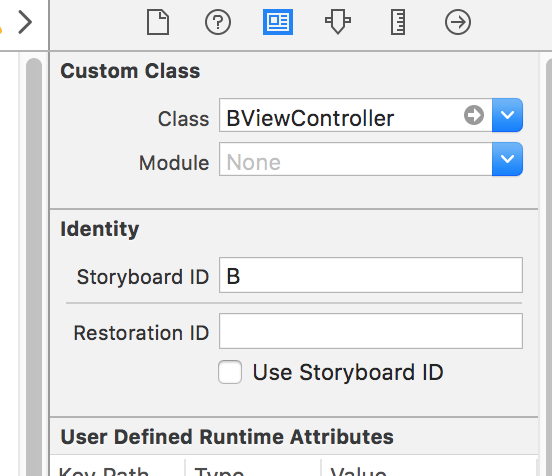Click the forward chevron in the jump bar
Viewport: 552px width, 476px height.
point(25,22)
